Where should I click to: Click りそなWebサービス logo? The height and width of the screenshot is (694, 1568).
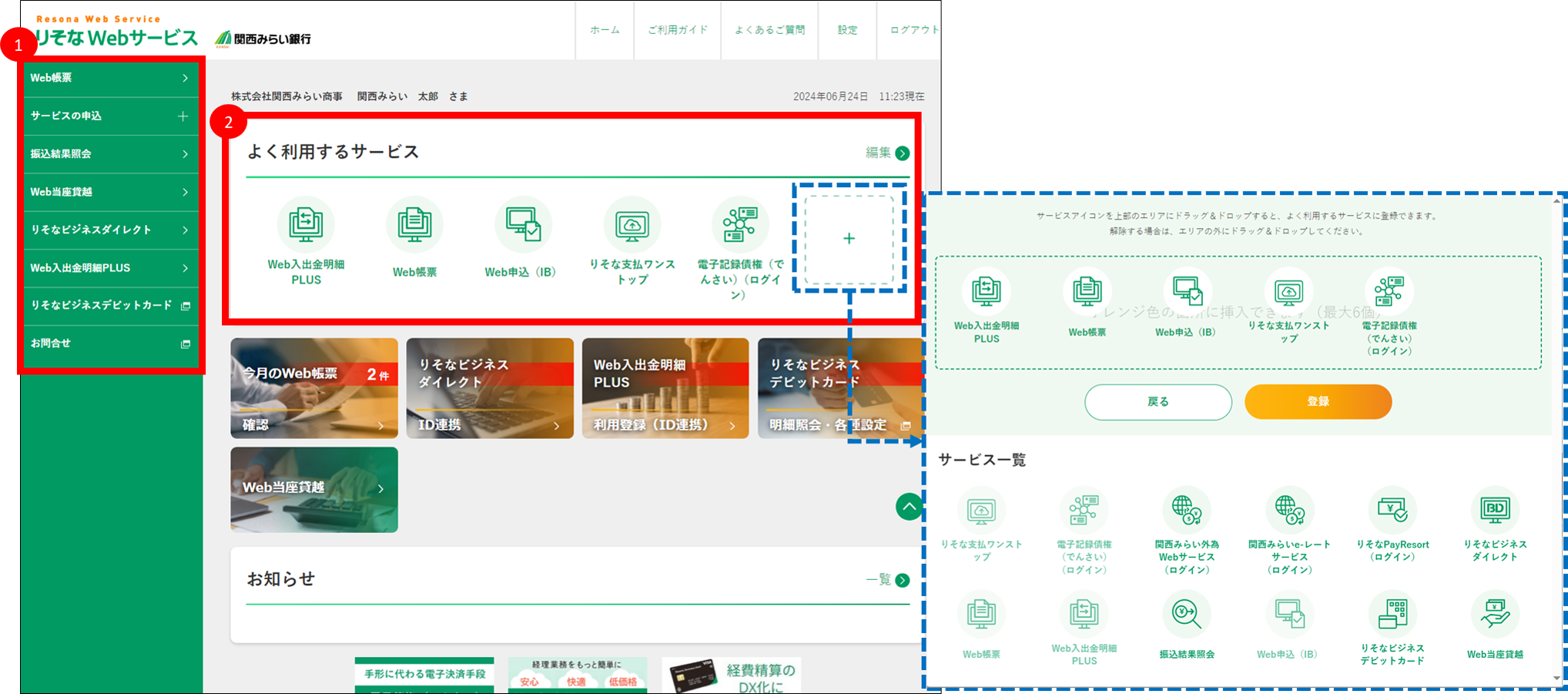coord(116,31)
